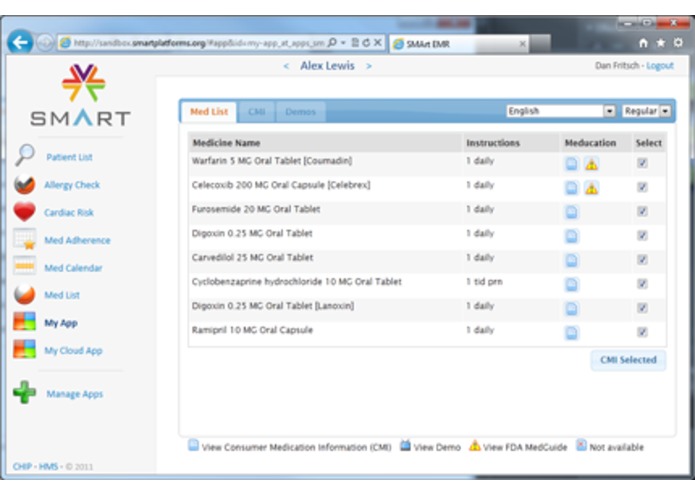
Task: Uncheck the Ramipril select checkbox
Action: [642, 332]
